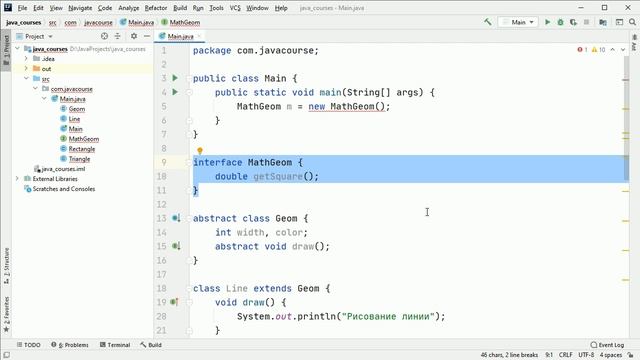This screenshot has width=640, height=360.
Task: Collapse the Main.java tree node
Action: pyautogui.click(x=44, y=99)
